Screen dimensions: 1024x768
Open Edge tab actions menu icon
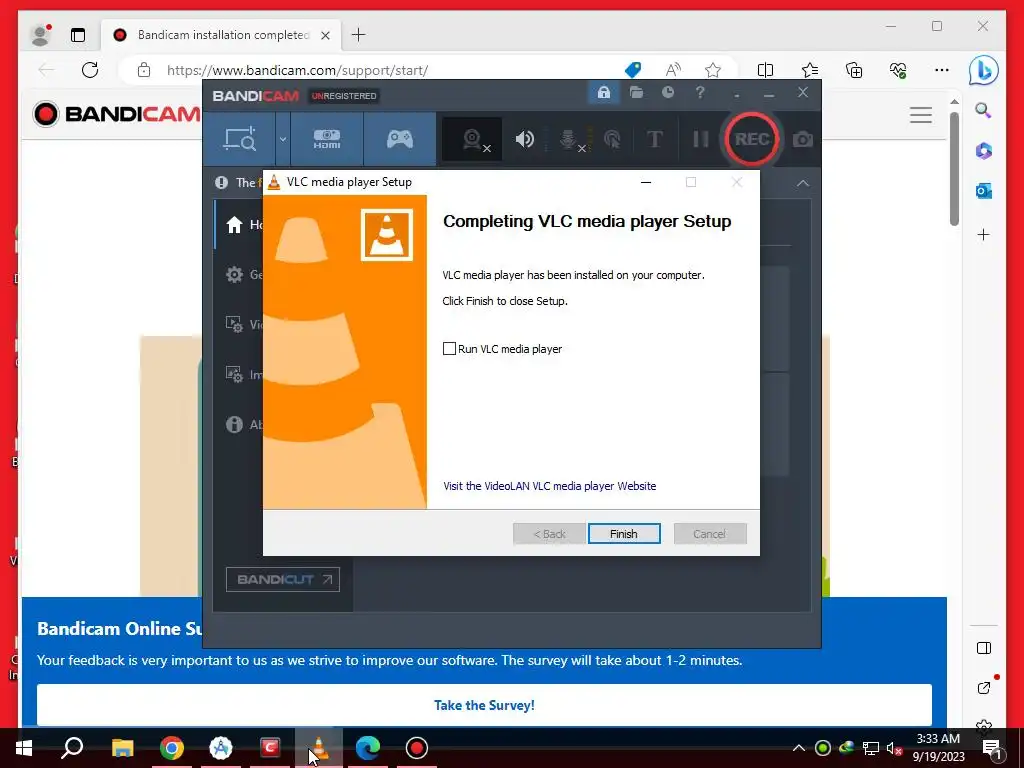click(78, 35)
